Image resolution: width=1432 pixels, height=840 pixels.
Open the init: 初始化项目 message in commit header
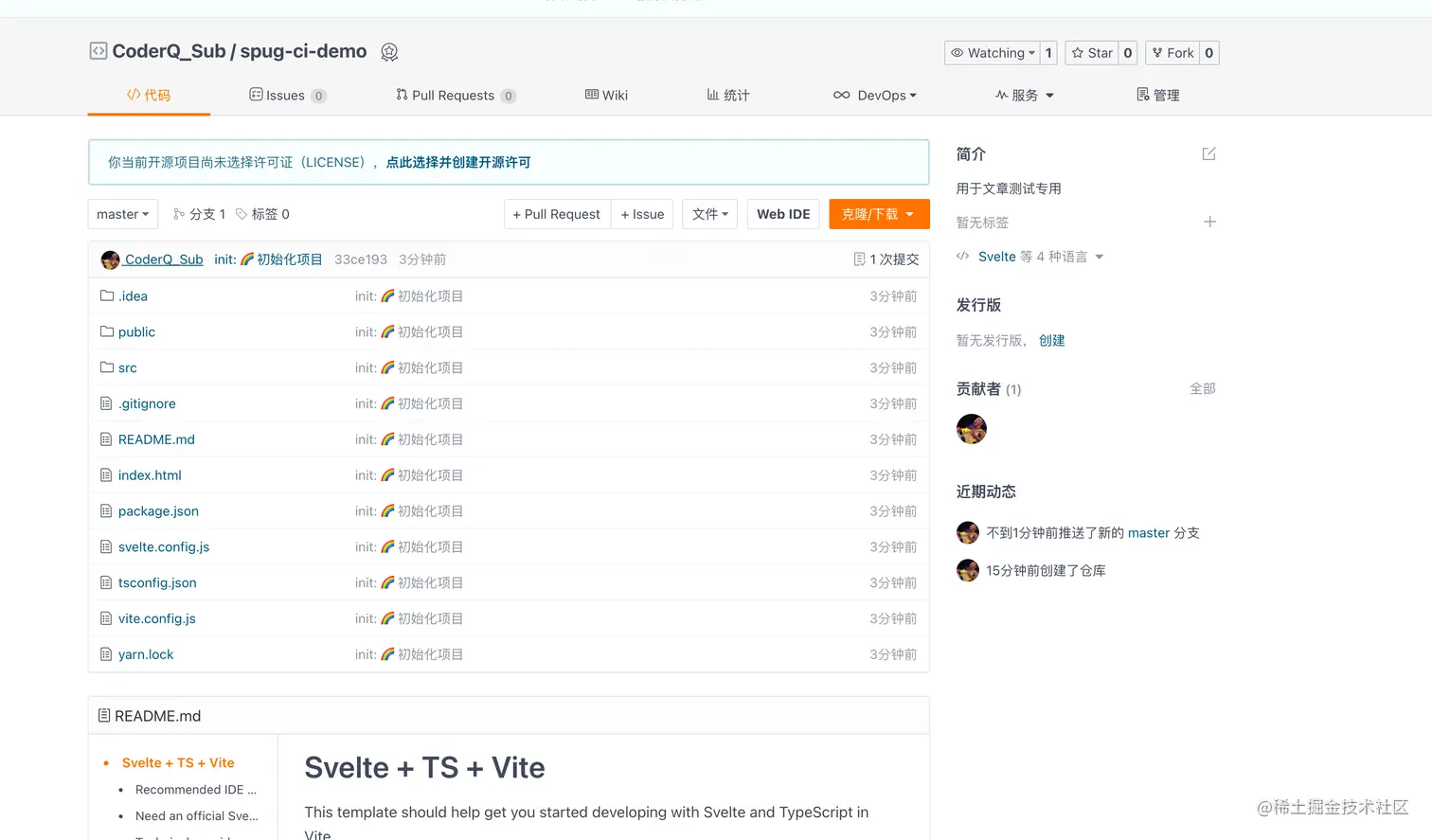coord(268,259)
